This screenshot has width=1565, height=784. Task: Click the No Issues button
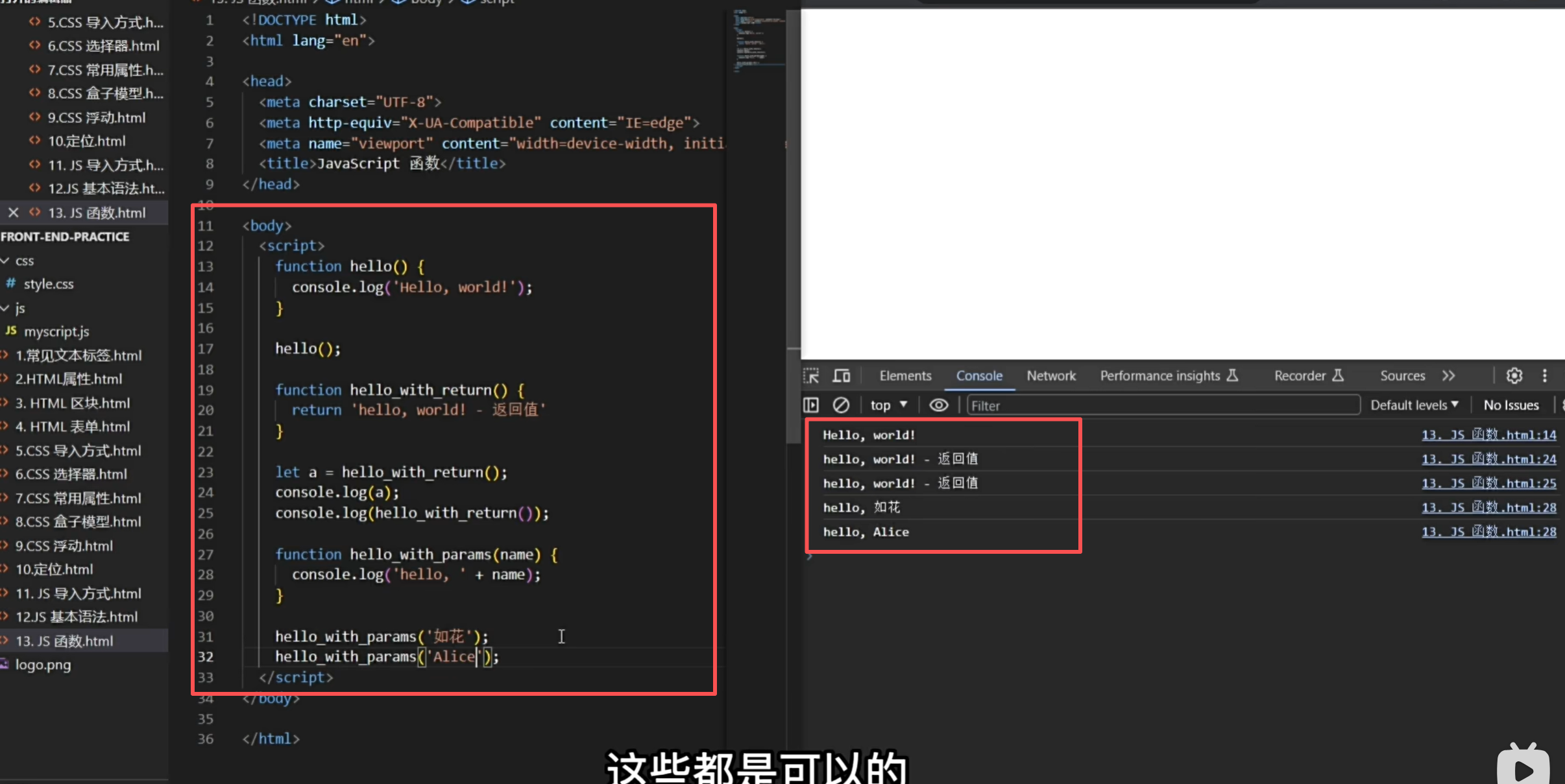(1510, 405)
